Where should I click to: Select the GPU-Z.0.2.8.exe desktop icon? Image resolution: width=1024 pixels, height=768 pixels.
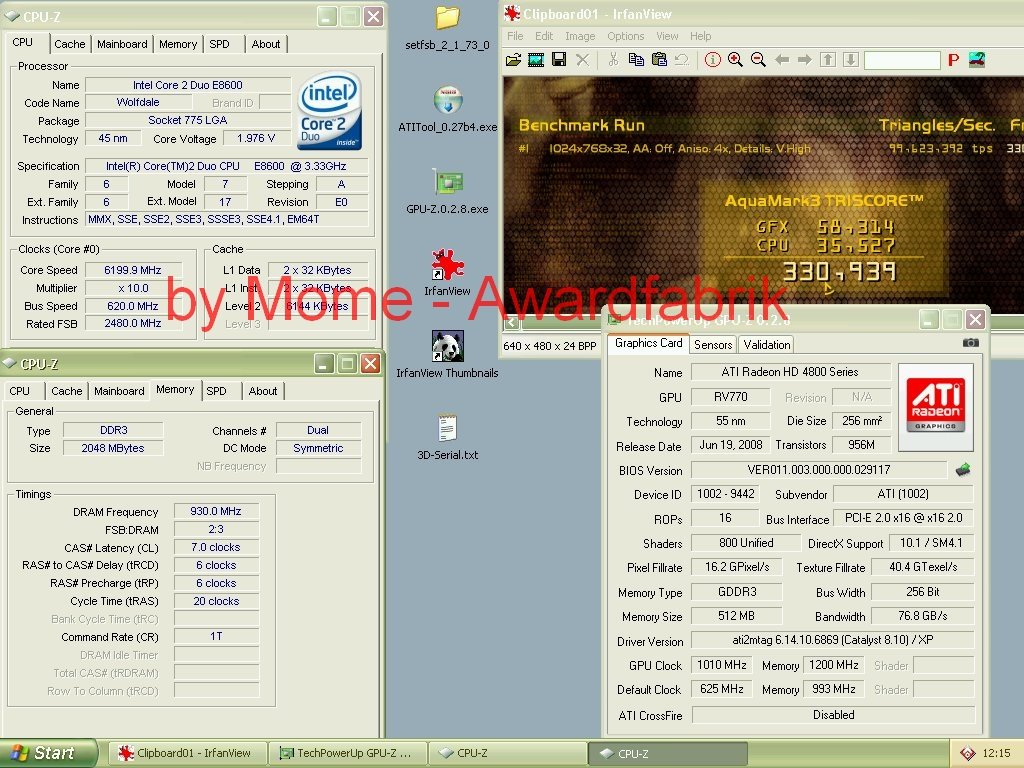click(x=447, y=191)
